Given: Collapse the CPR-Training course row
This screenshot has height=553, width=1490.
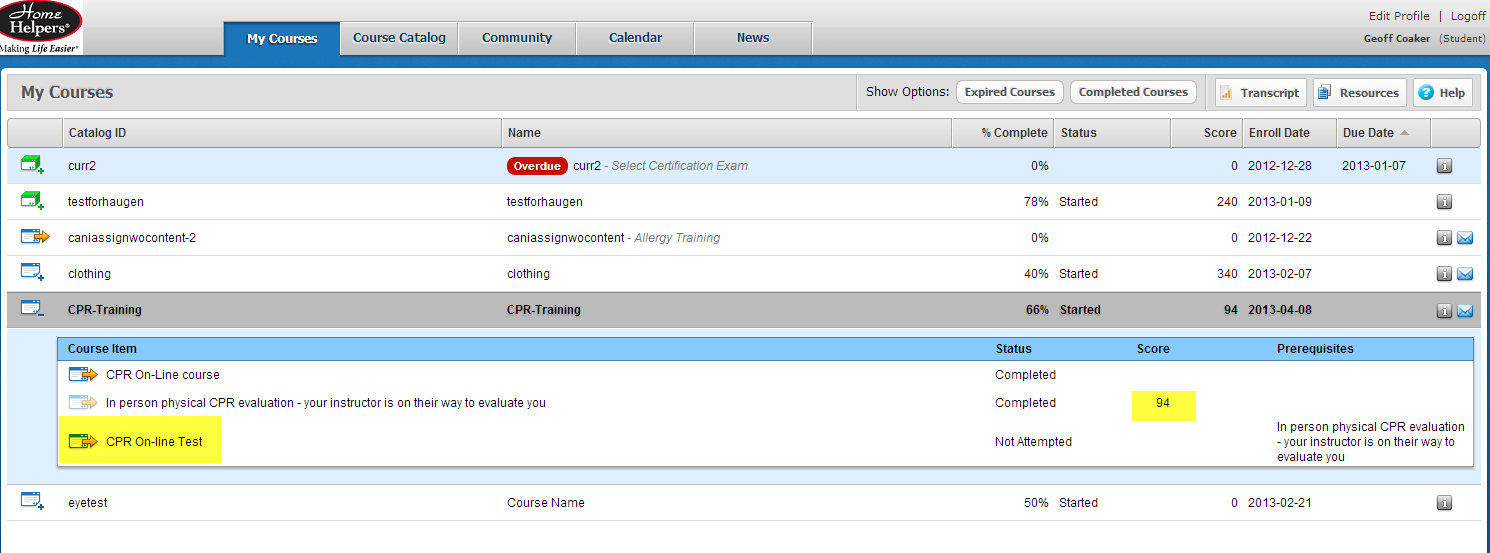Looking at the screenshot, I should pyautogui.click(x=32, y=309).
